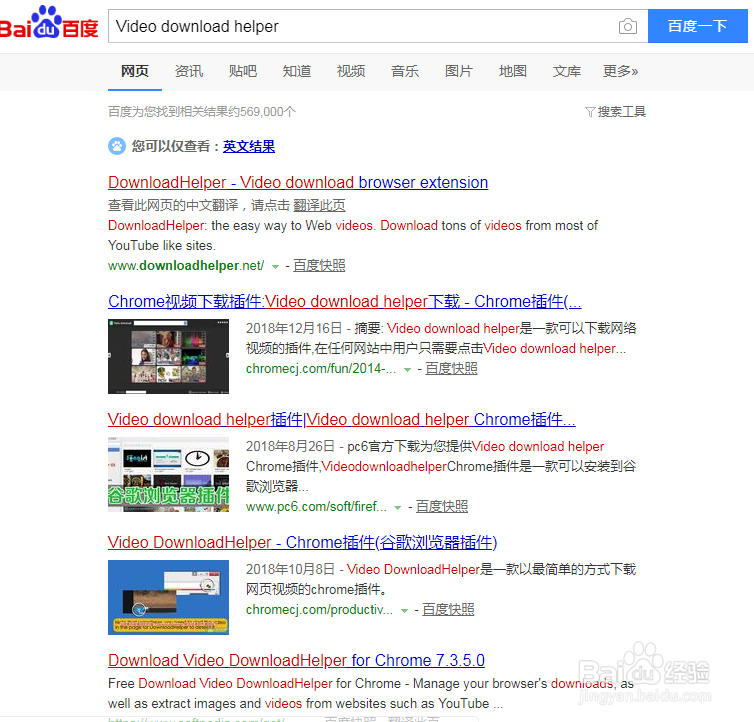
Task: Expand the 更多» menu
Action: coord(621,71)
